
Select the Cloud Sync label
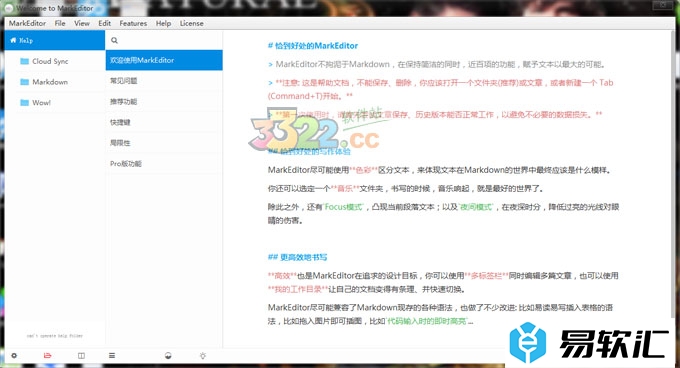pyautogui.click(x=50, y=61)
